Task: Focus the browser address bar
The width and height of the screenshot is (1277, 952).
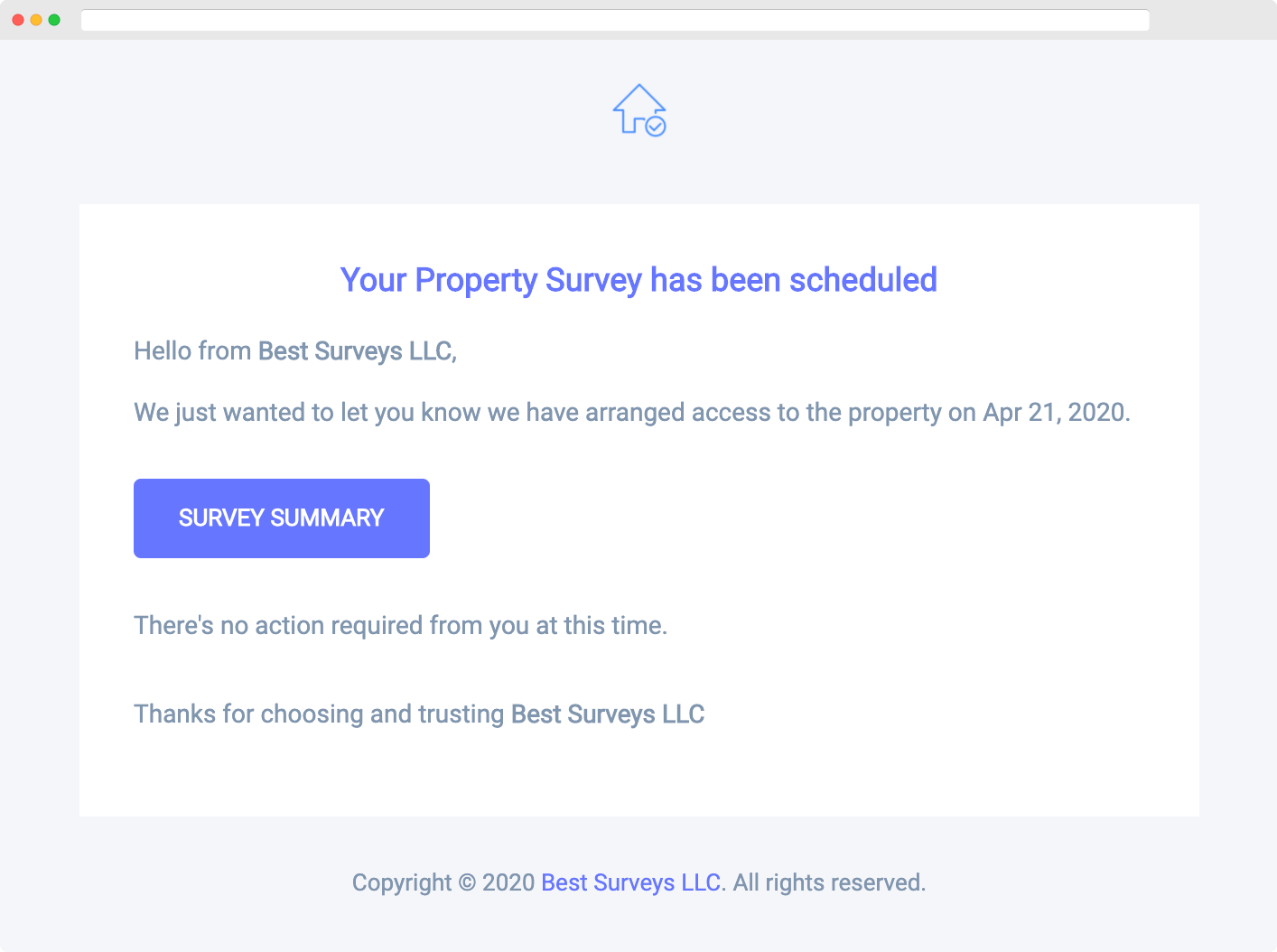Action: (x=614, y=20)
